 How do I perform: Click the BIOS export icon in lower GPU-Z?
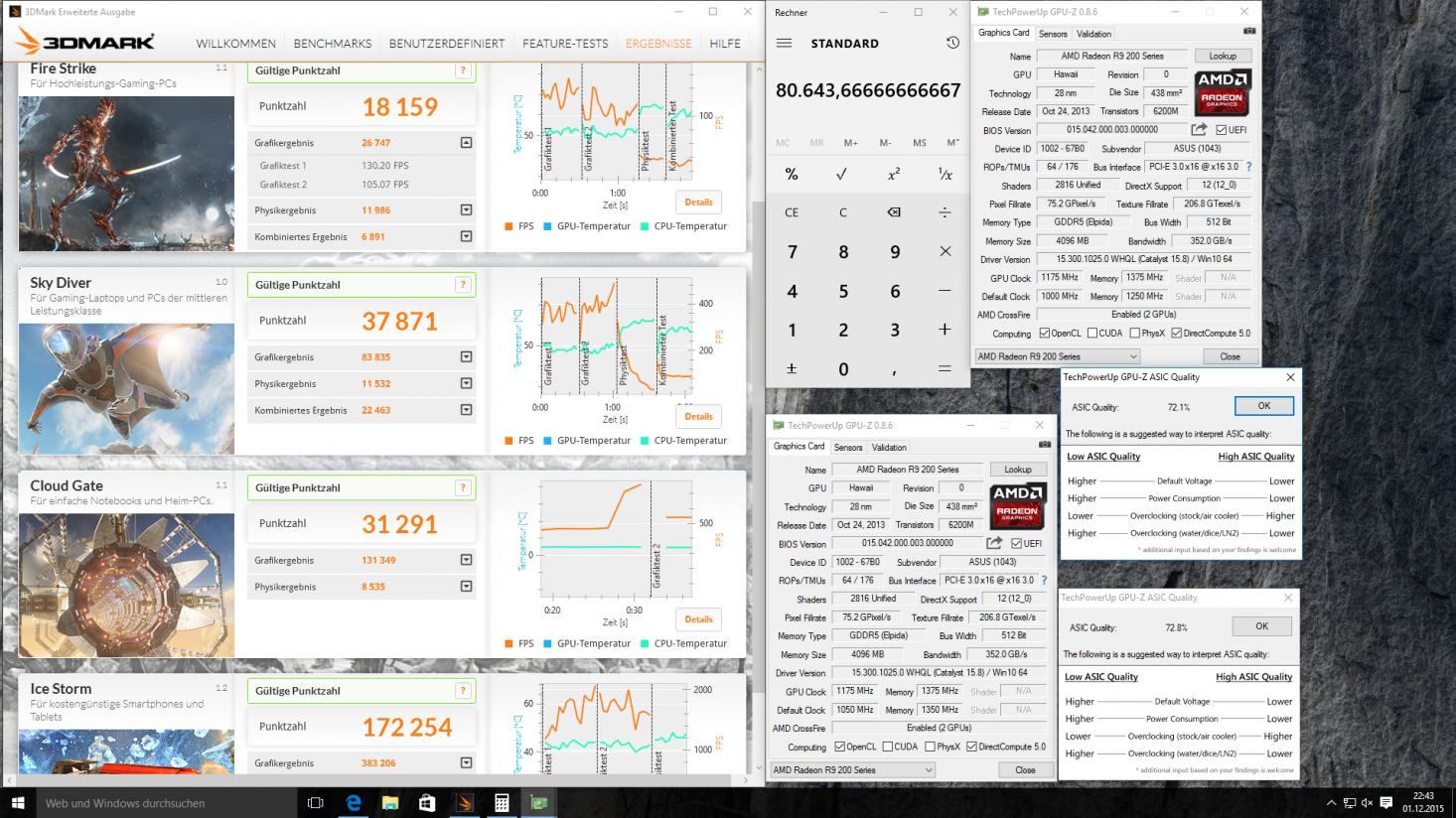click(x=994, y=543)
